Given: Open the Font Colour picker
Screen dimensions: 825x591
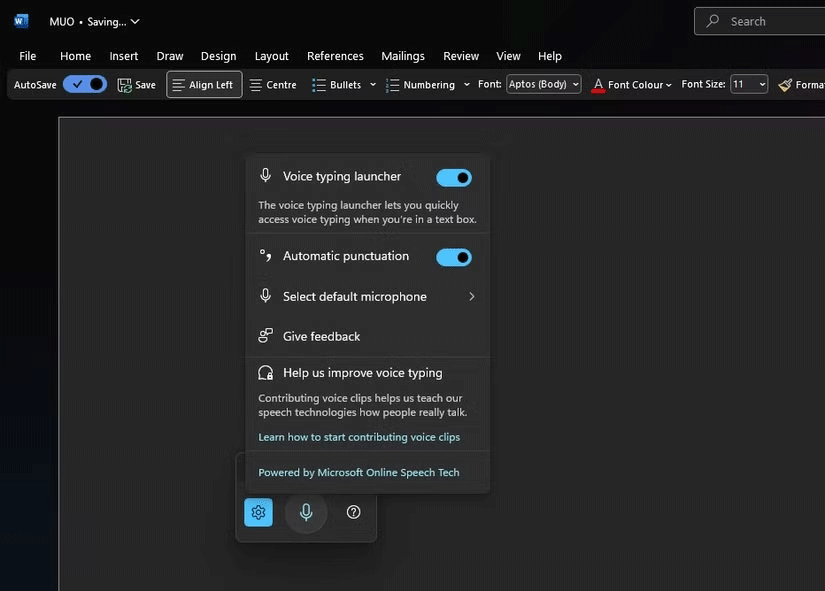Looking at the screenshot, I should 632,85.
